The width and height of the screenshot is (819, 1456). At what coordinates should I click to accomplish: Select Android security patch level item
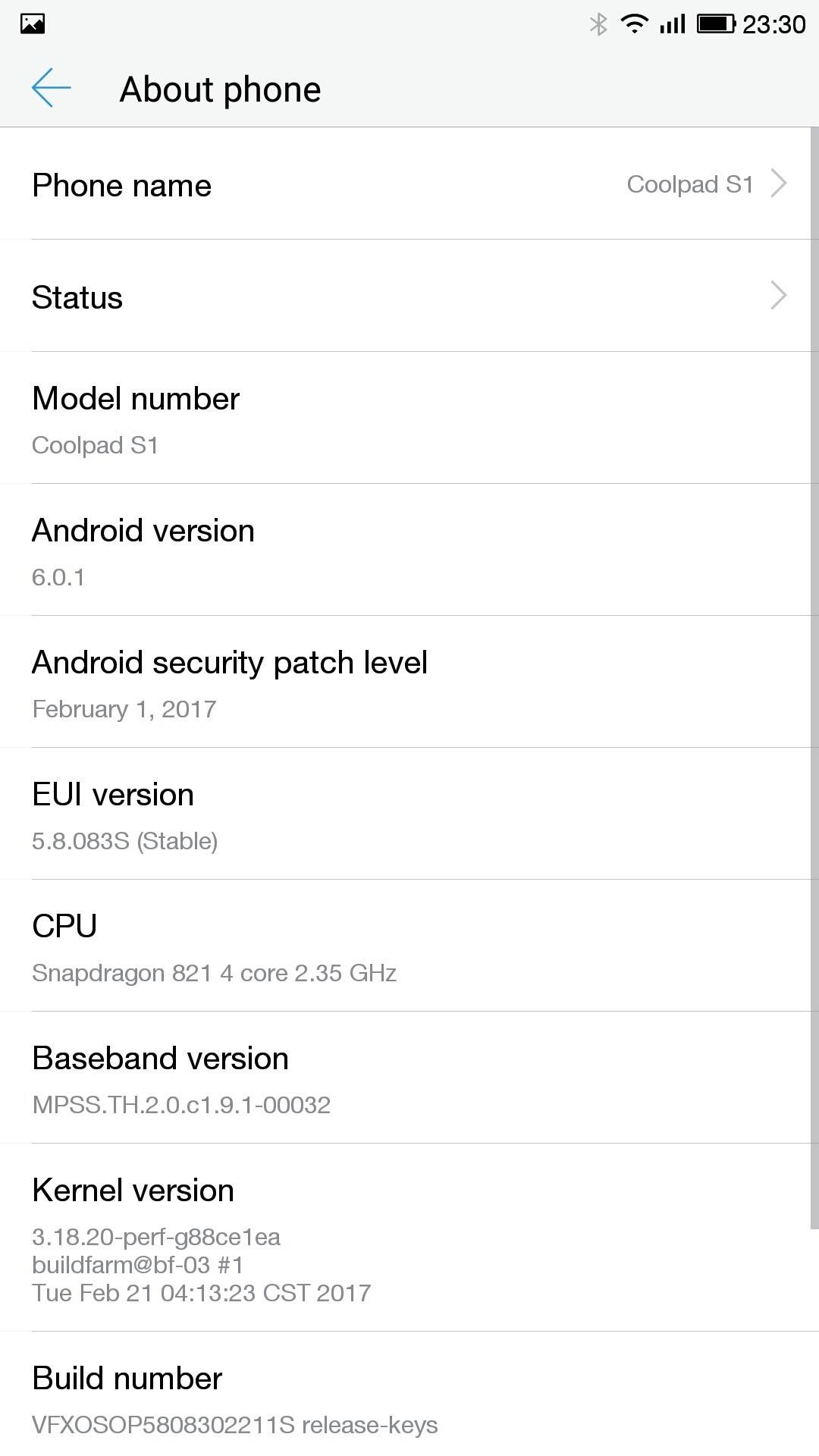[x=409, y=682]
